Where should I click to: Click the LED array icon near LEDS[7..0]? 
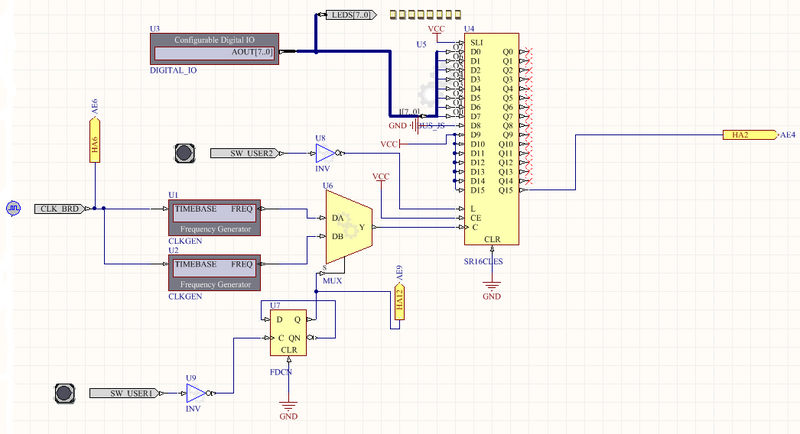point(420,16)
